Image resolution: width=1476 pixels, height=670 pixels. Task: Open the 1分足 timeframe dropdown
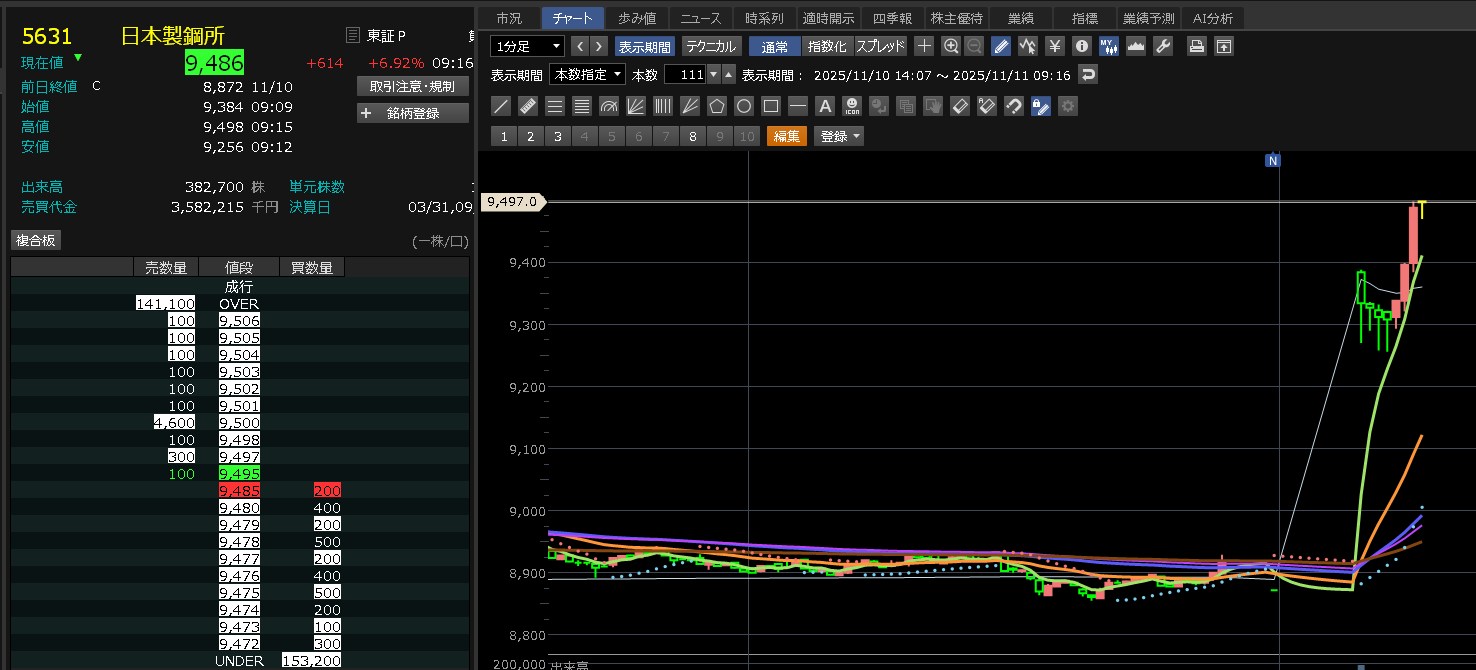tap(527, 46)
